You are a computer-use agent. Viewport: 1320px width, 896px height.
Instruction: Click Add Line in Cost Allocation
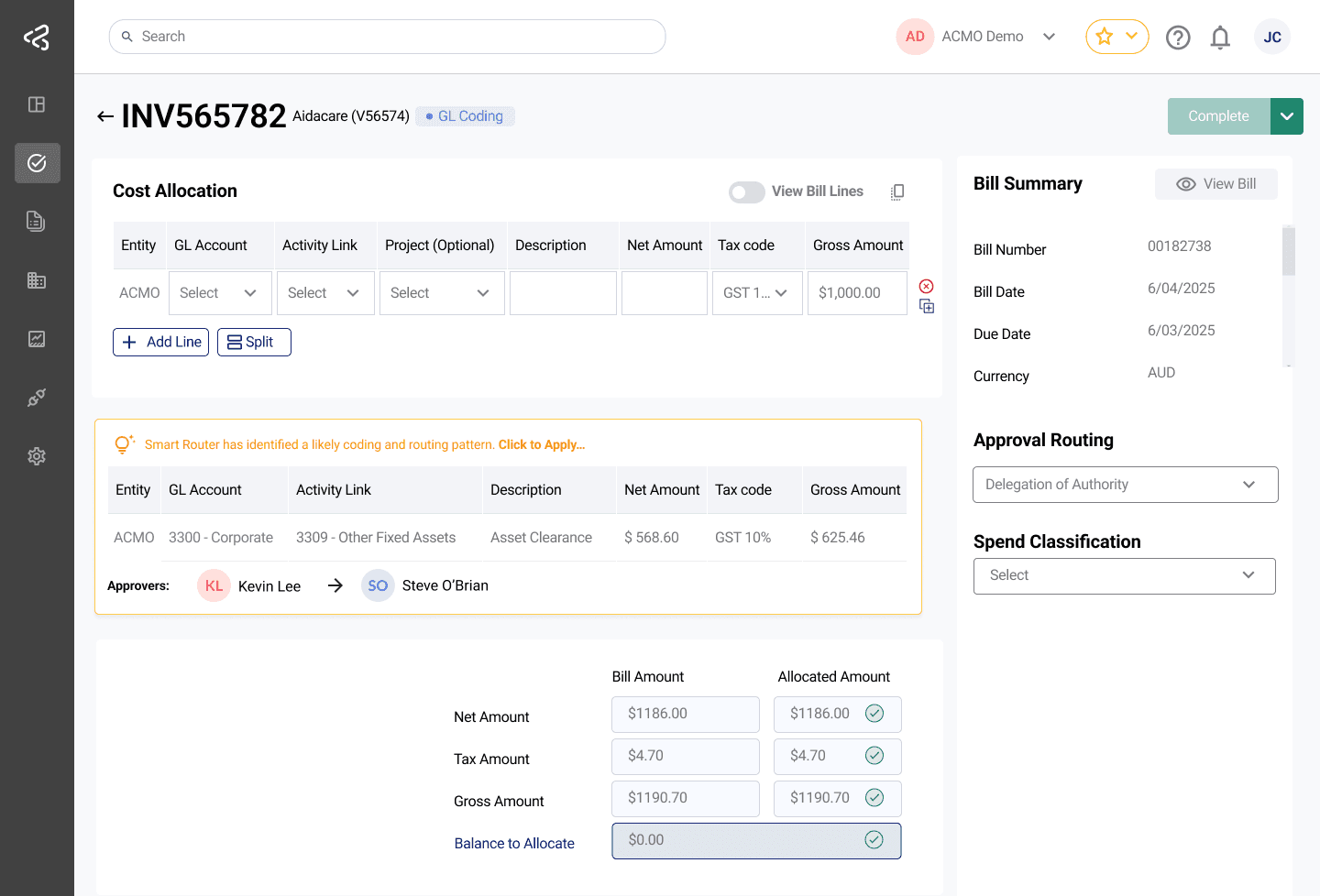[x=160, y=341]
